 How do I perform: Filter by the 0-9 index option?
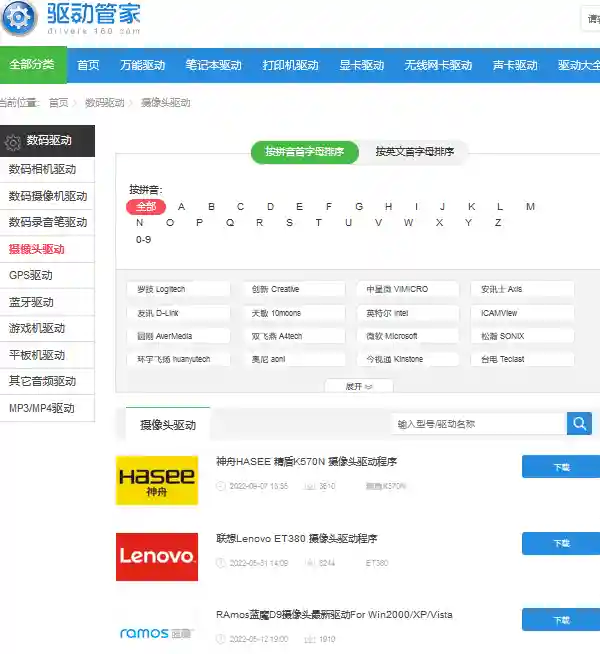(x=143, y=240)
